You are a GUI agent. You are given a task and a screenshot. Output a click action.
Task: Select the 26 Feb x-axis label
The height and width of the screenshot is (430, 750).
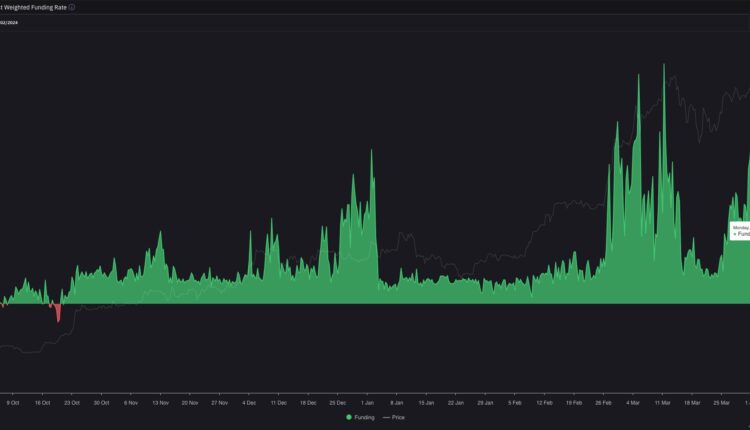[603, 402]
